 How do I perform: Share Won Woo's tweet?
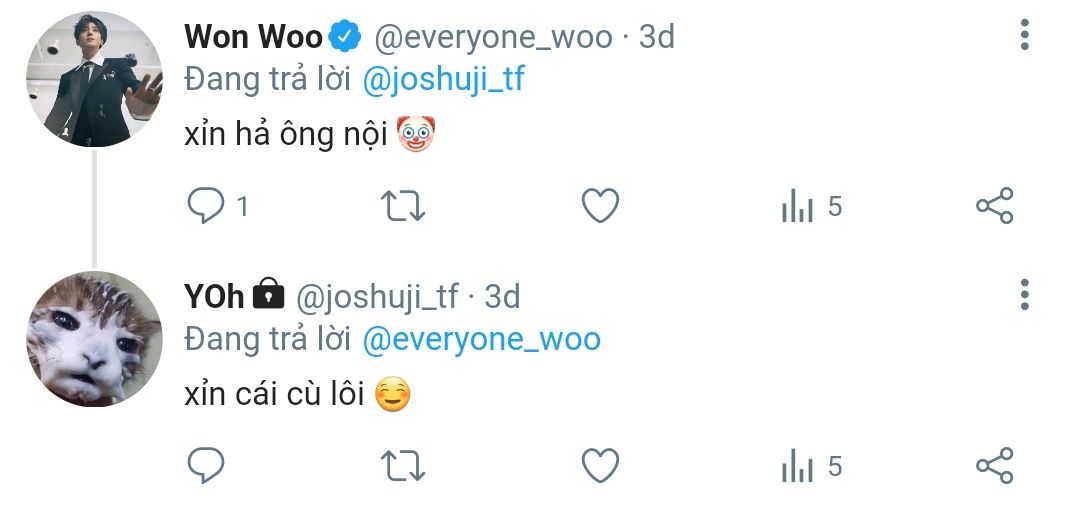click(995, 205)
